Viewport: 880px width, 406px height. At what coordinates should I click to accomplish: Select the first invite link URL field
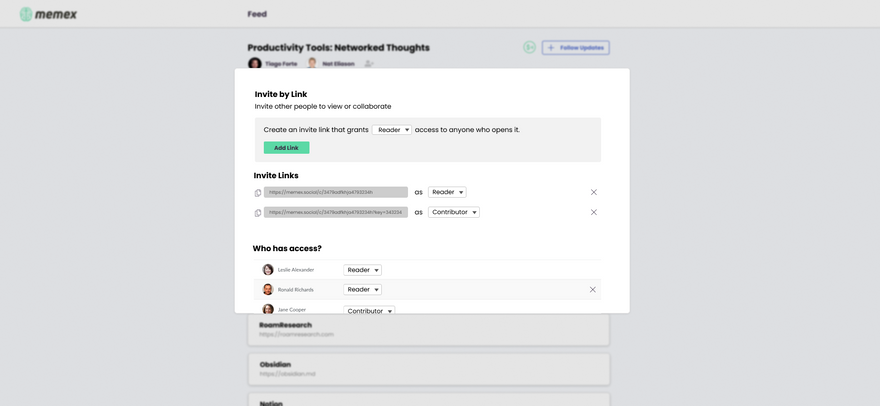click(x=335, y=192)
